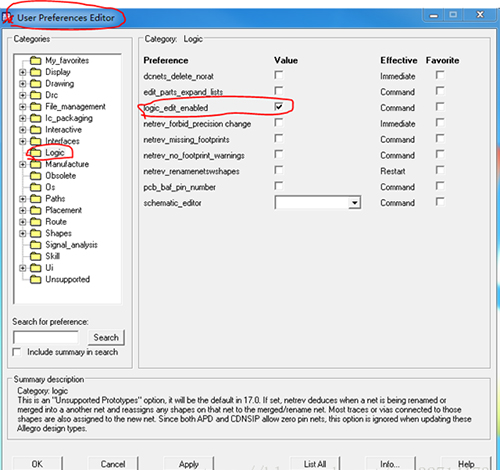500x470 pixels.
Task: Click the Search button
Action: 106,337
